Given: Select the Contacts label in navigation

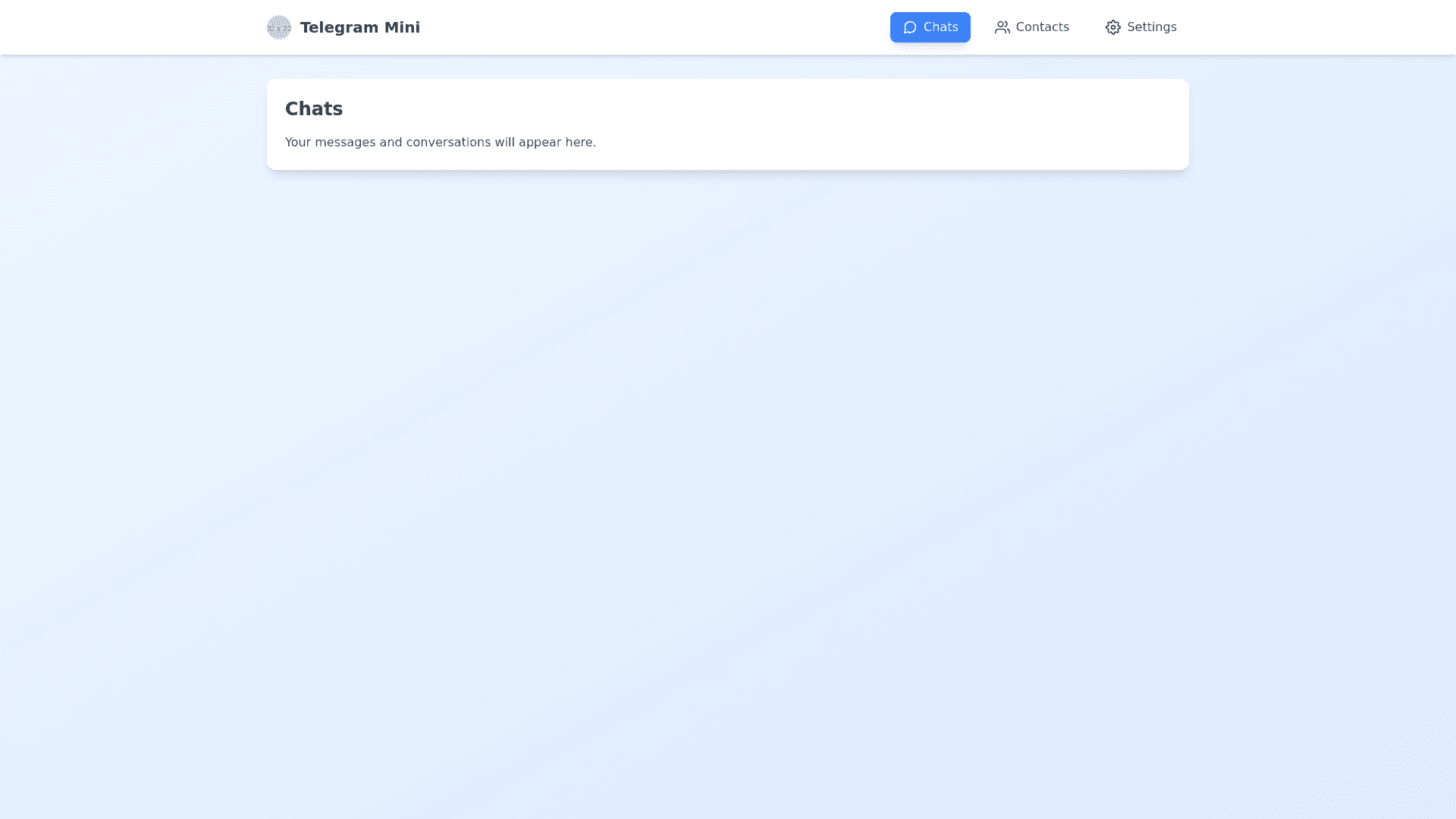Looking at the screenshot, I should point(1042,27).
